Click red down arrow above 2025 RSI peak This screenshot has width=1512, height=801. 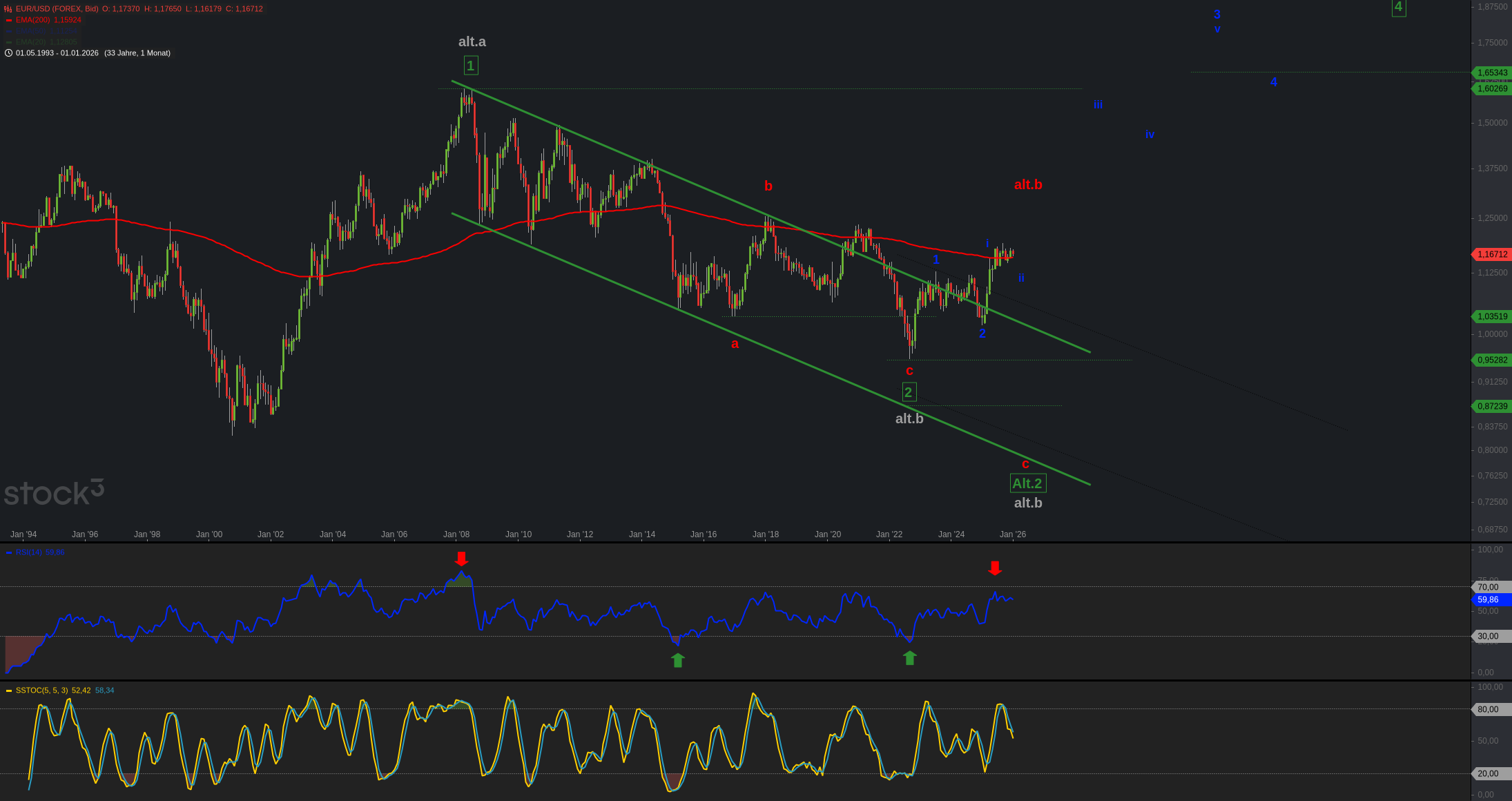click(x=994, y=568)
